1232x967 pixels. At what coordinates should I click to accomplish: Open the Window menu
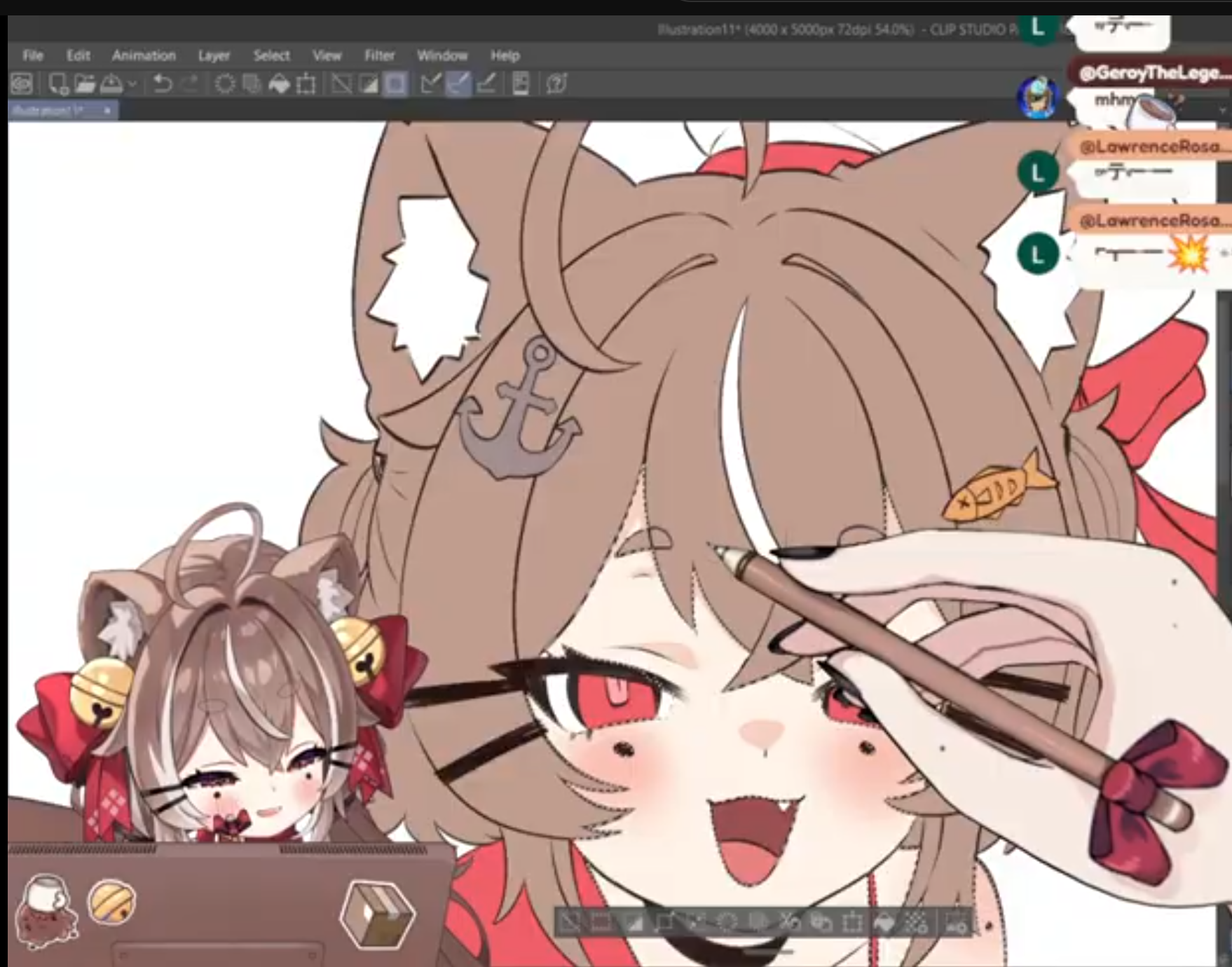(x=442, y=55)
